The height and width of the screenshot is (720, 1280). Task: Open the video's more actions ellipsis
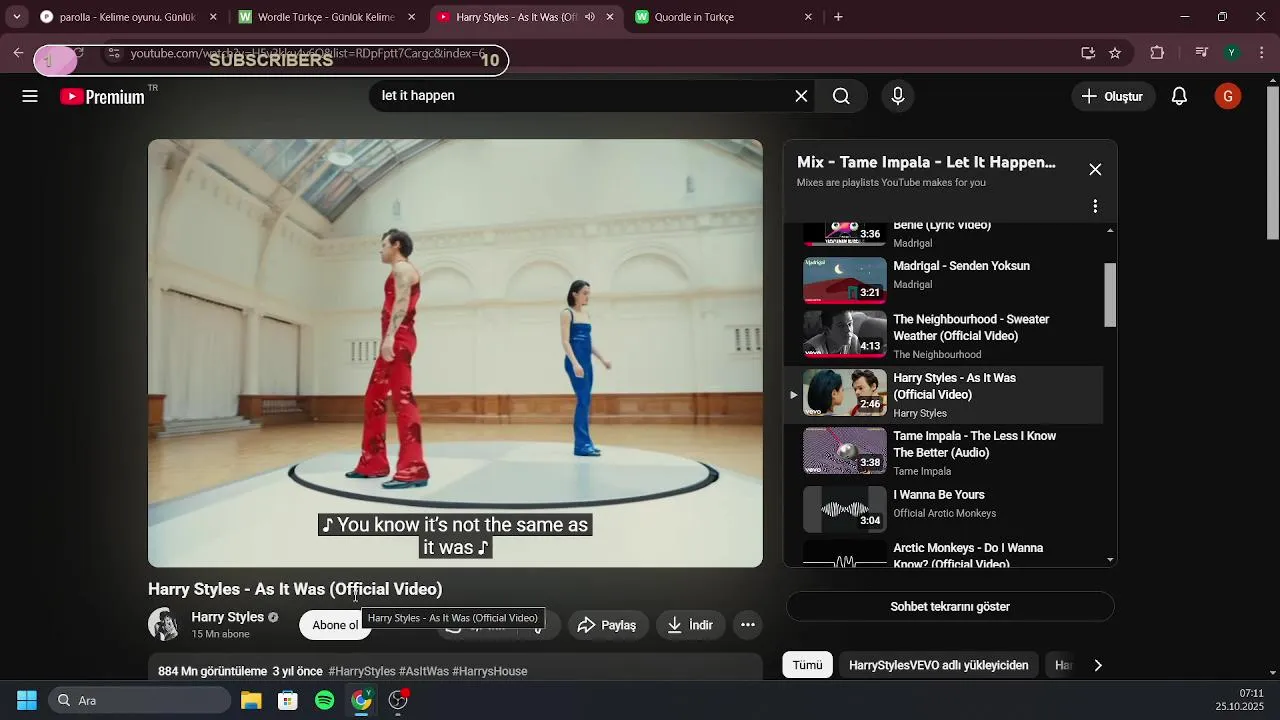[x=747, y=625]
